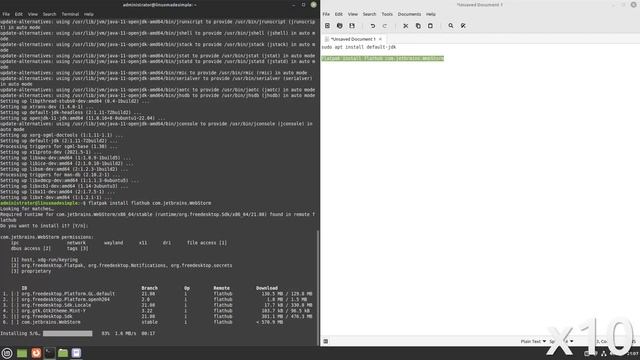Click the terminal vertical scrollbar
Viewport: 640px width, 360px height.
tap(318, 288)
